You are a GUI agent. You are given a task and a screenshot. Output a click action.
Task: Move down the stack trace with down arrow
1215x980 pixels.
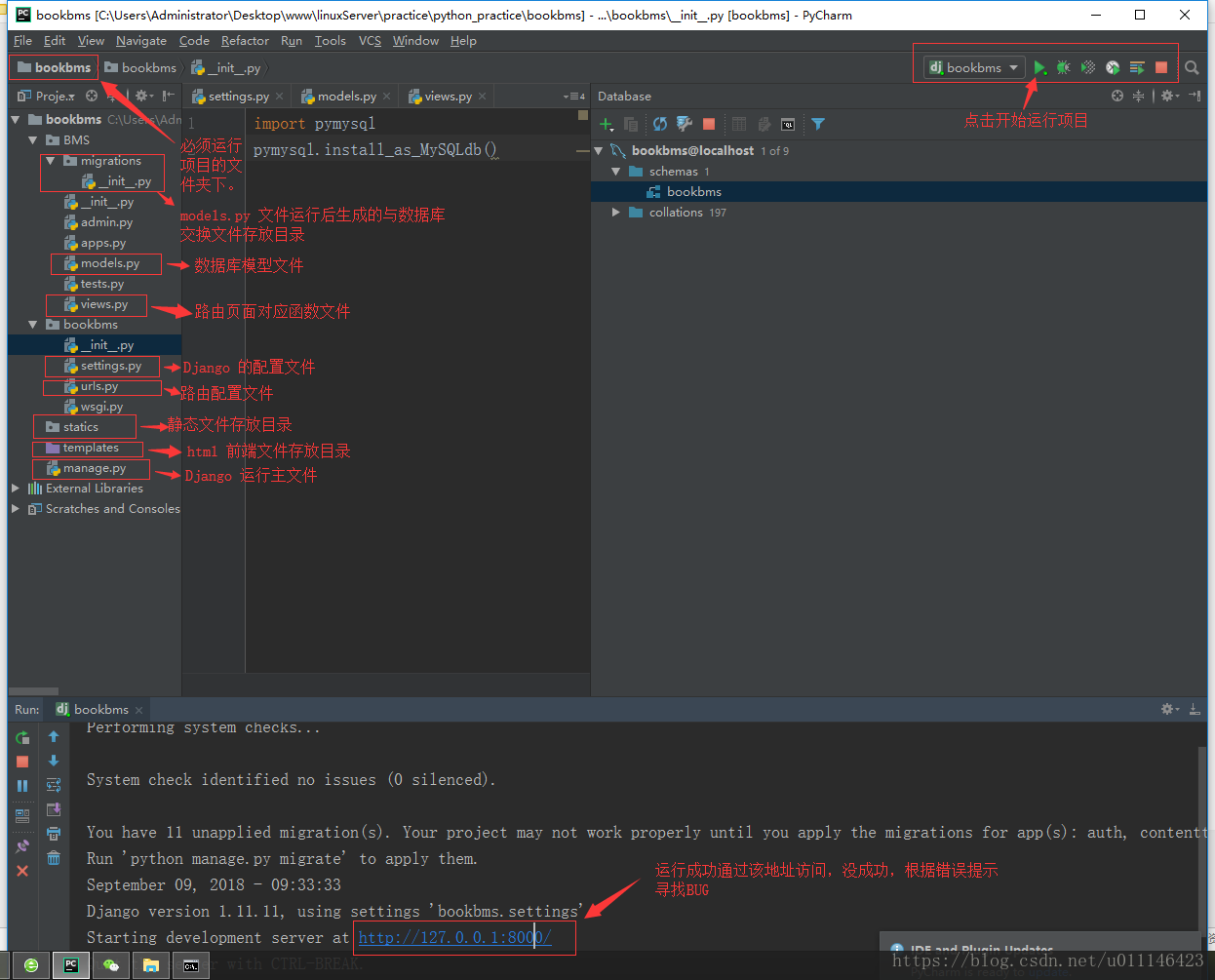click(x=54, y=761)
